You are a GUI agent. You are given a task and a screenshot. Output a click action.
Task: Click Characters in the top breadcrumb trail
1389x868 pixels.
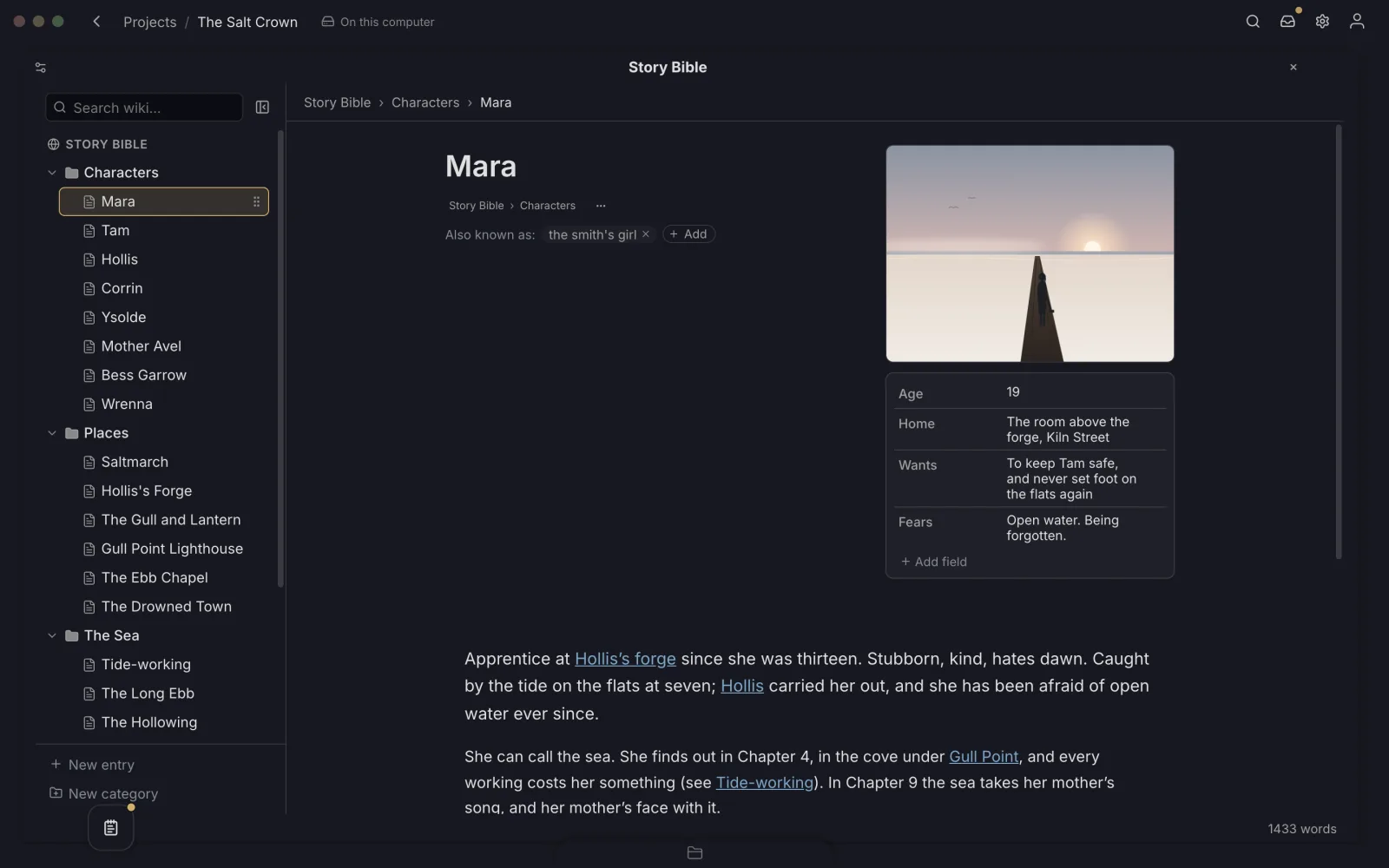(x=425, y=102)
